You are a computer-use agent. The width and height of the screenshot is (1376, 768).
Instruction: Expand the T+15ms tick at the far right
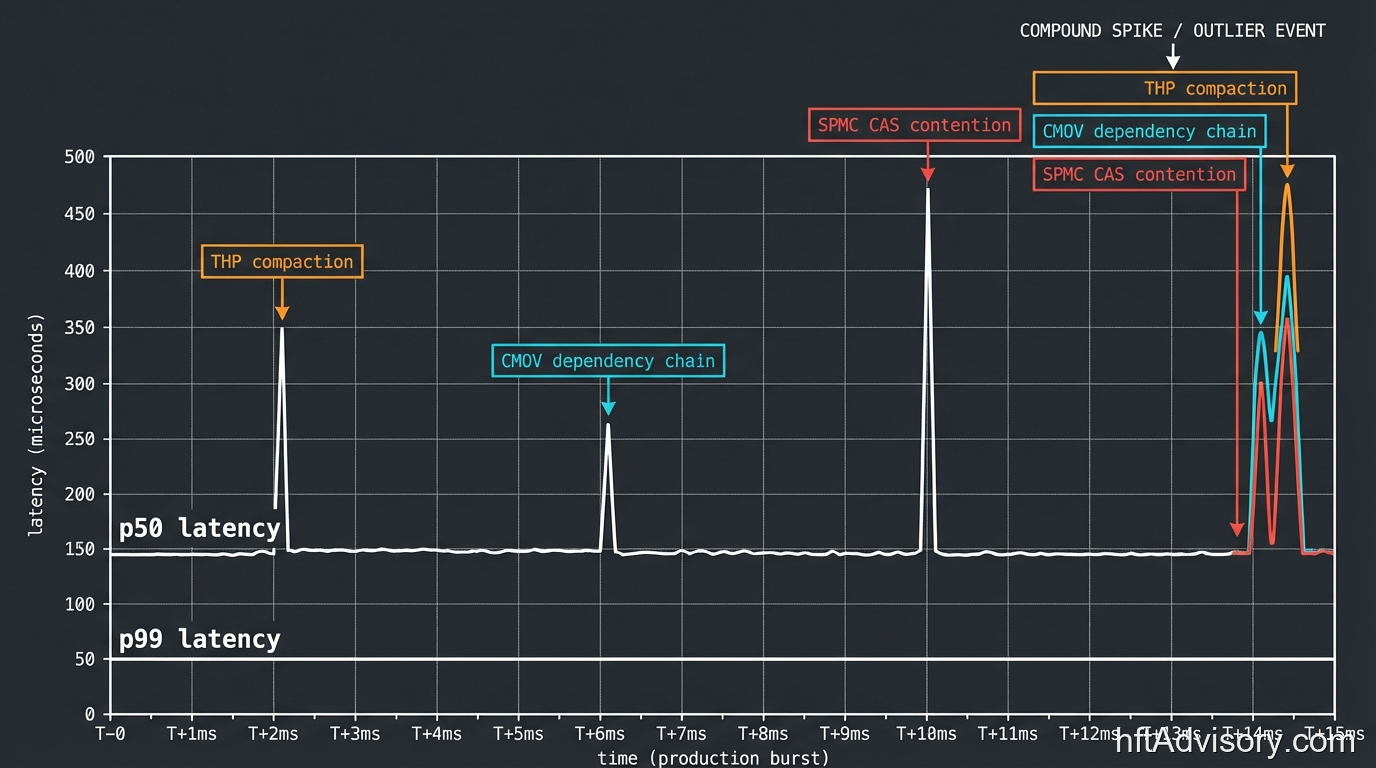coord(1335,733)
